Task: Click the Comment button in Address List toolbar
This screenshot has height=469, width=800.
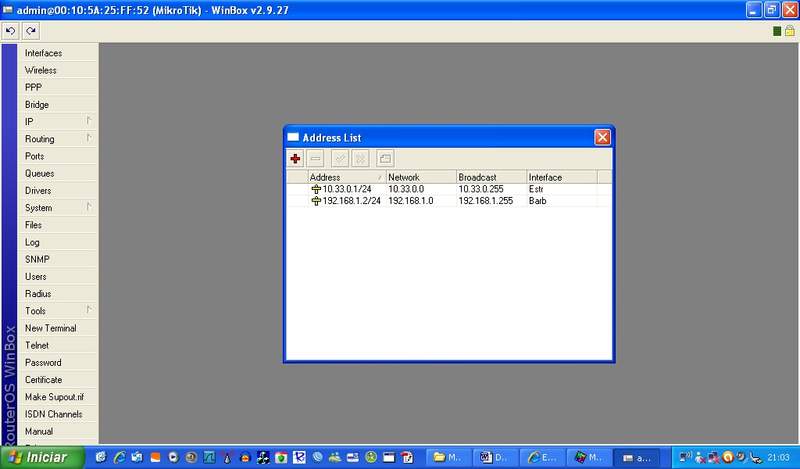Action: coord(385,159)
